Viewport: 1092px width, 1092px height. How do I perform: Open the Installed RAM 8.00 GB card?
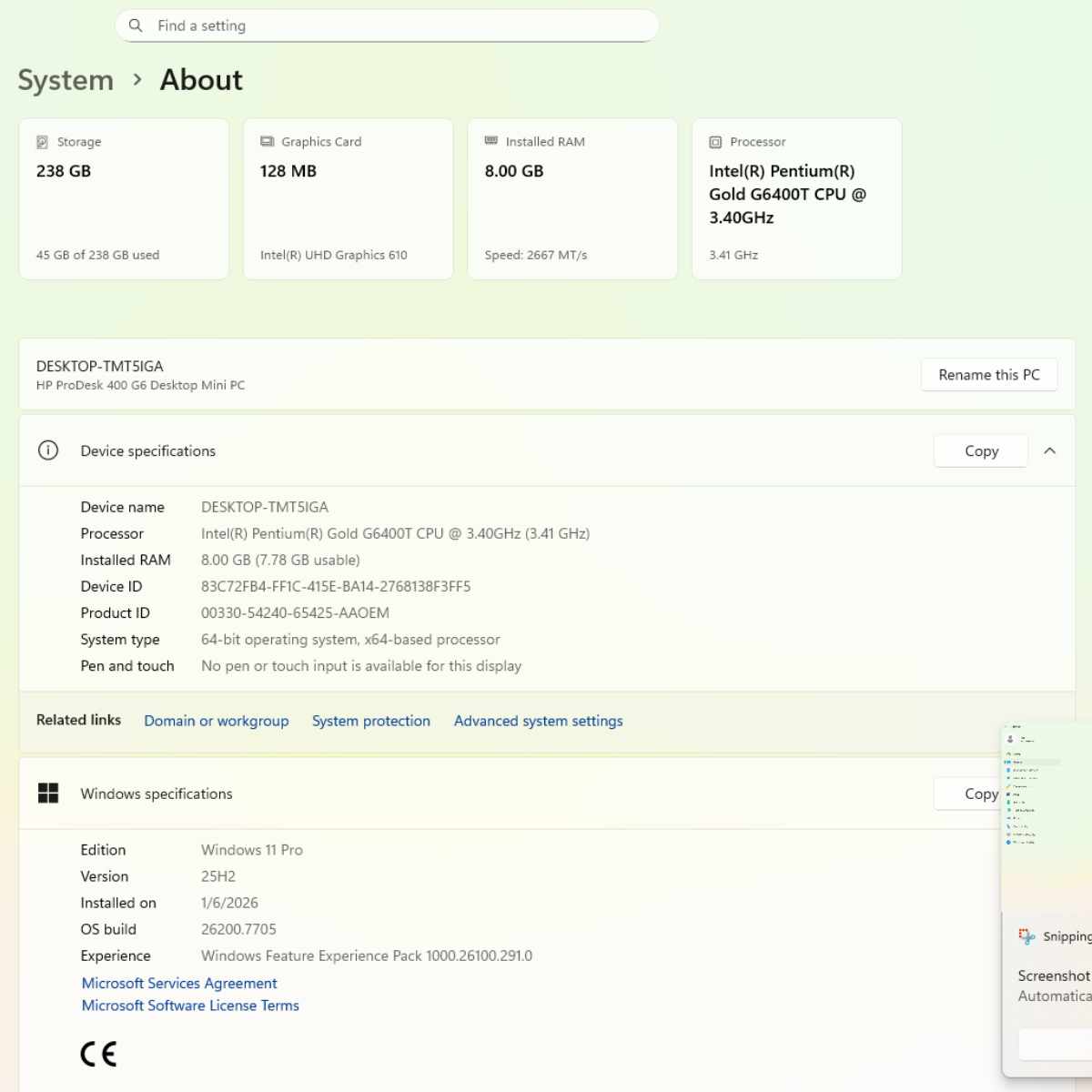[x=572, y=198]
